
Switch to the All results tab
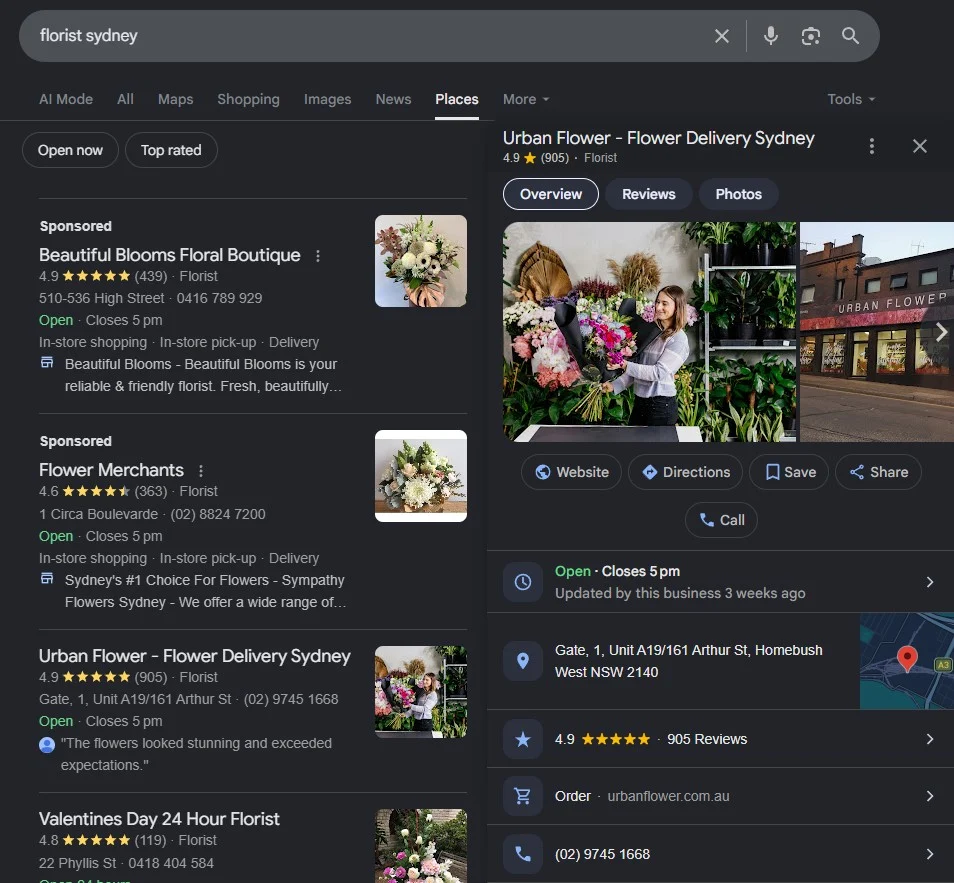(x=125, y=99)
